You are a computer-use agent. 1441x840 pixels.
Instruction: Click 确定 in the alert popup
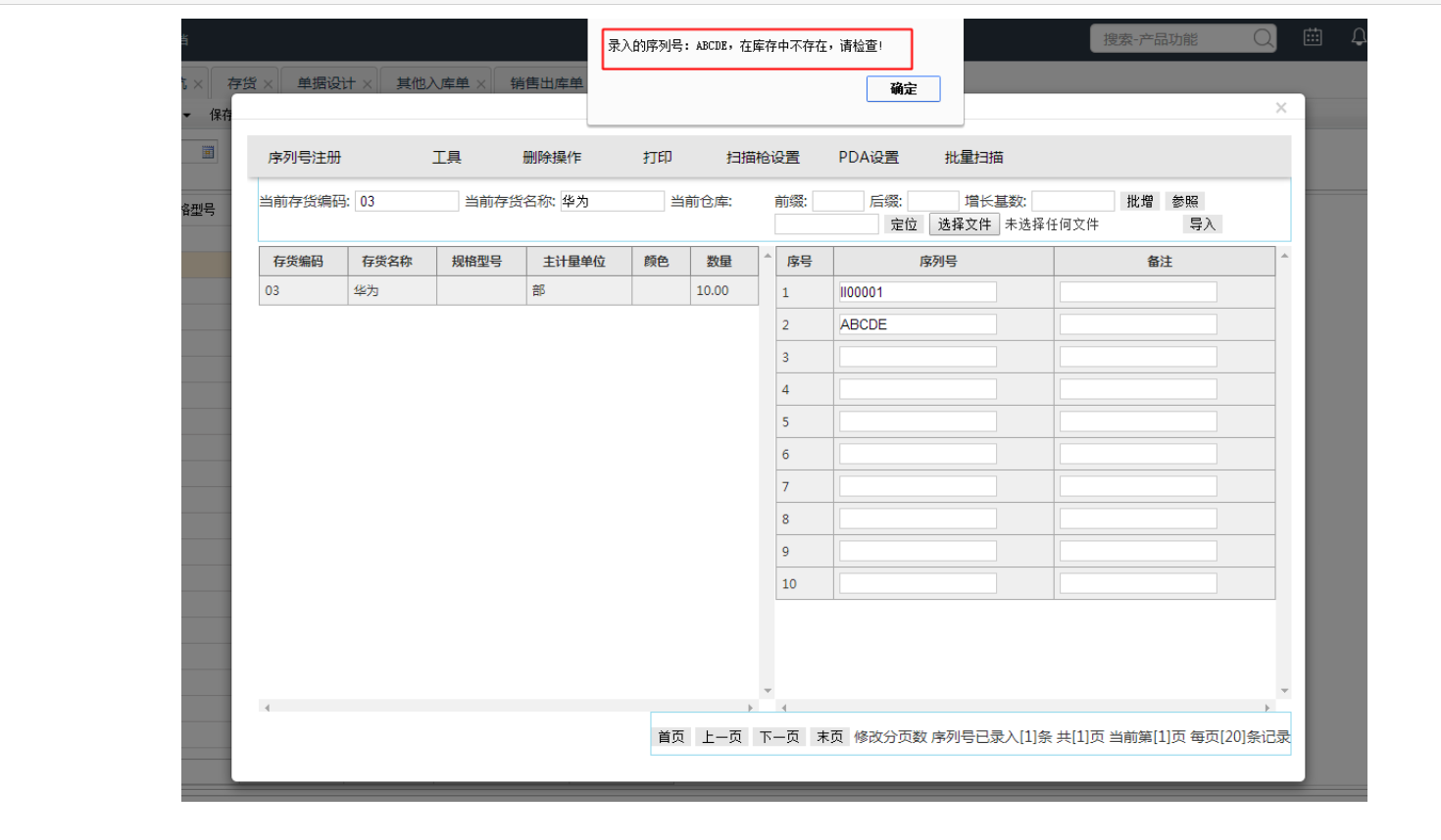tap(903, 89)
